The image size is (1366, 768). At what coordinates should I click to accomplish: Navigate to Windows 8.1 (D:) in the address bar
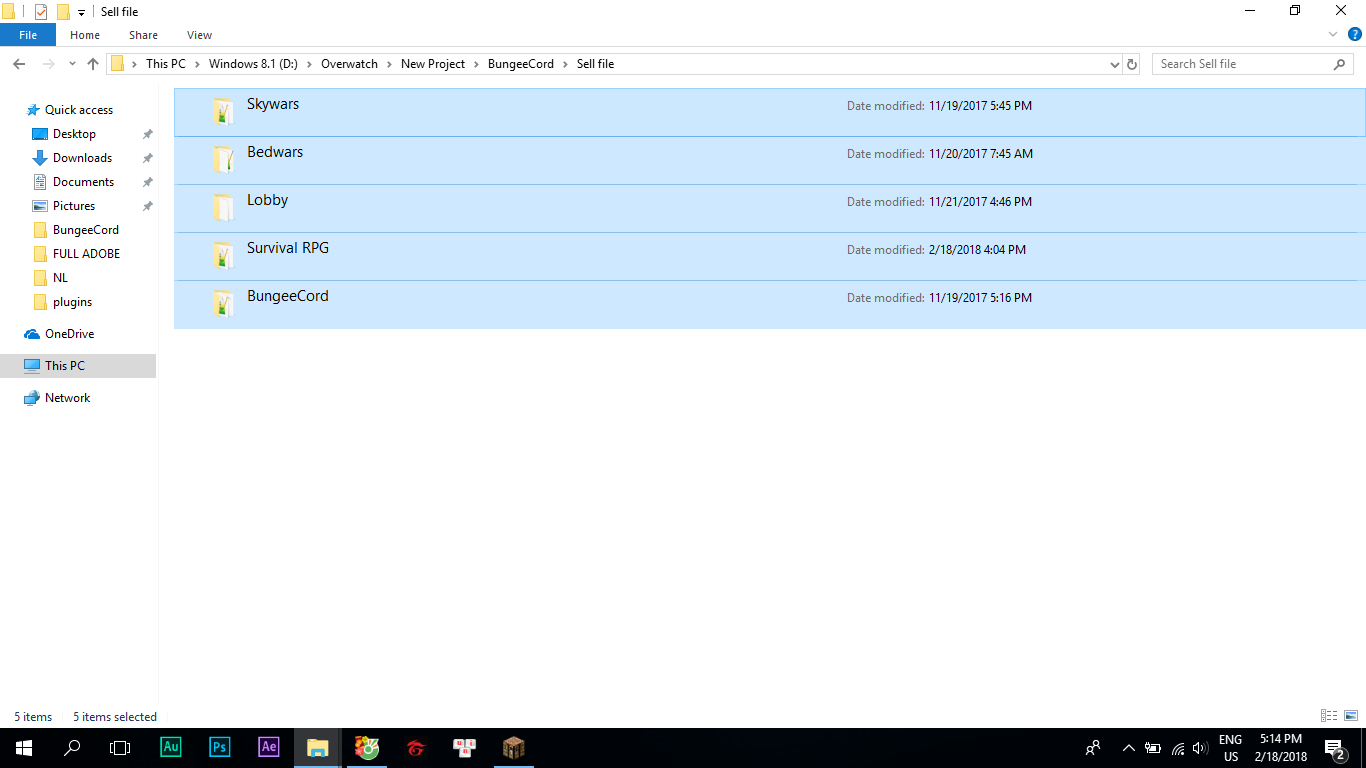click(x=254, y=64)
